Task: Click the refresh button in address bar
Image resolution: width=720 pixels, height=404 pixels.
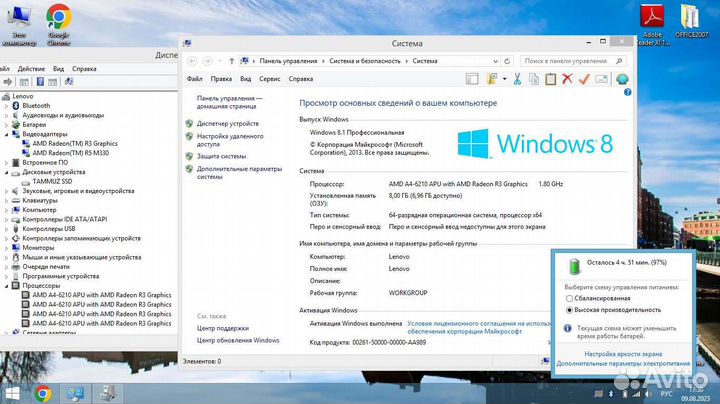Action: [507, 61]
